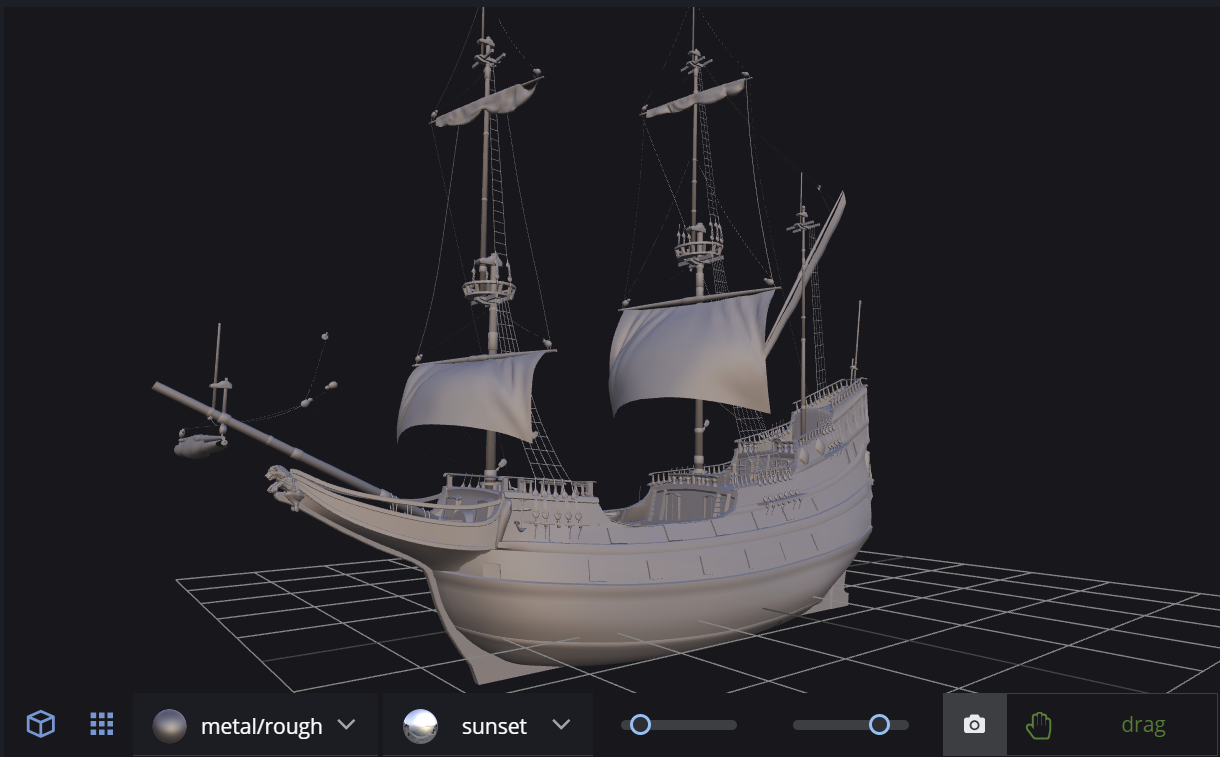Toggle the ground grid icon
Screen dimensions: 1220x757
[x=101, y=724]
